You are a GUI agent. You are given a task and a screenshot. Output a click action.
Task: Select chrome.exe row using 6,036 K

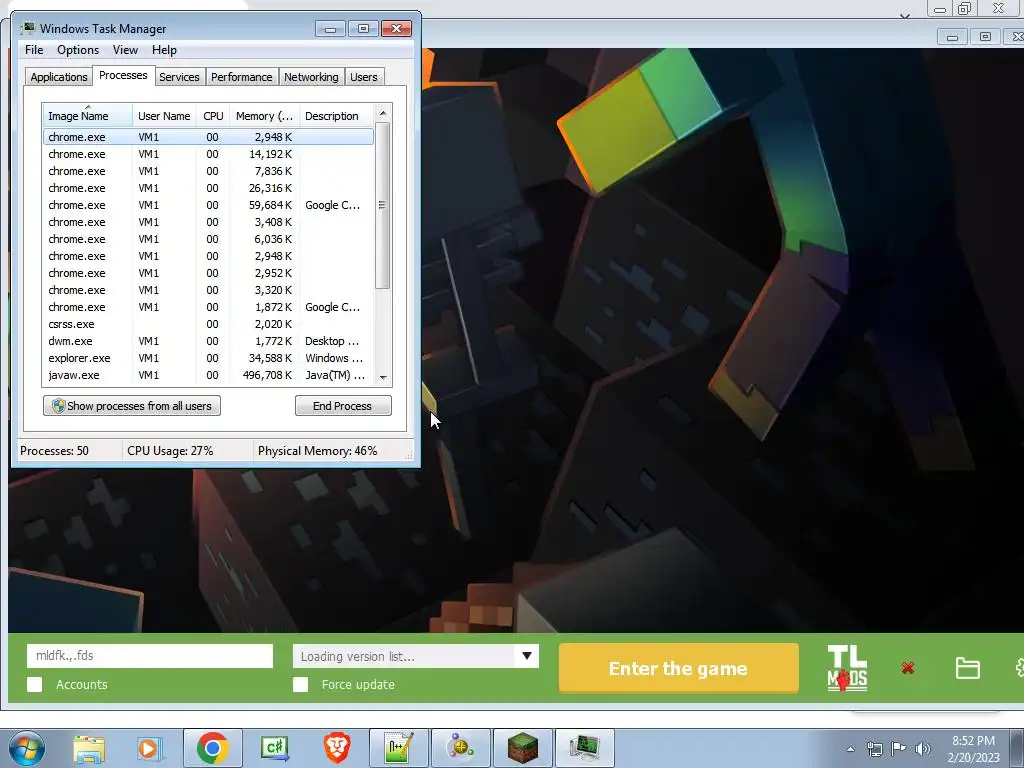tap(208, 239)
